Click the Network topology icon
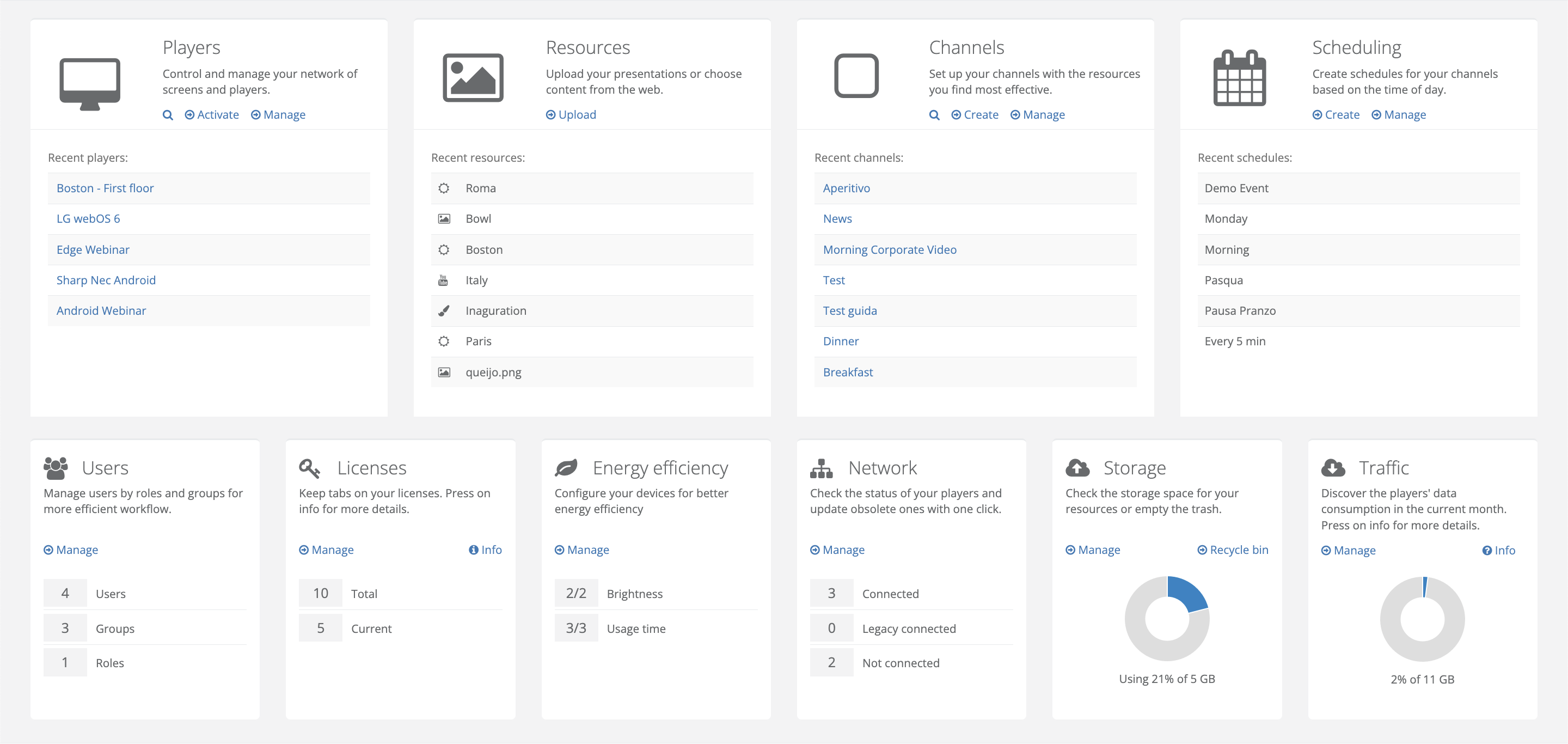The height and width of the screenshot is (744, 1568). coord(821,468)
